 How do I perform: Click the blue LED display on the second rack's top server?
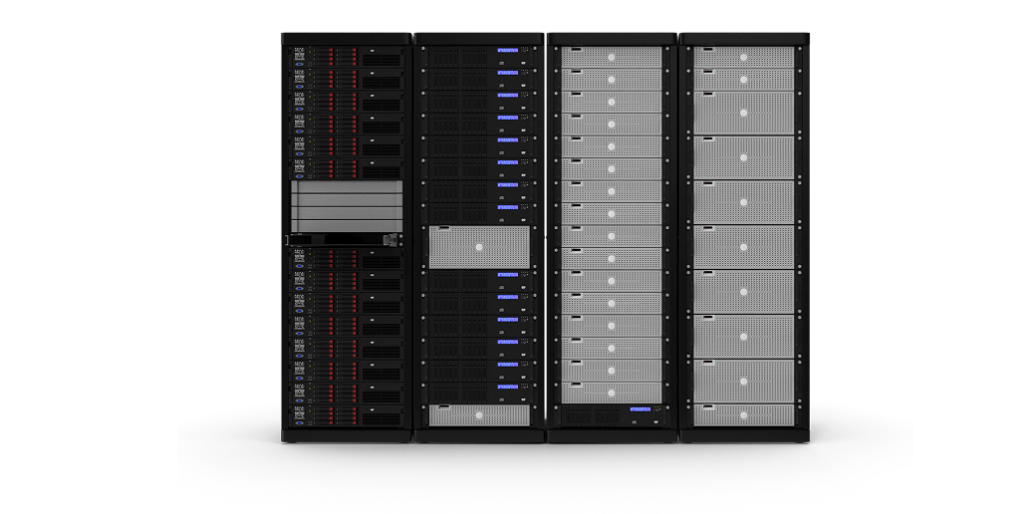507,51
